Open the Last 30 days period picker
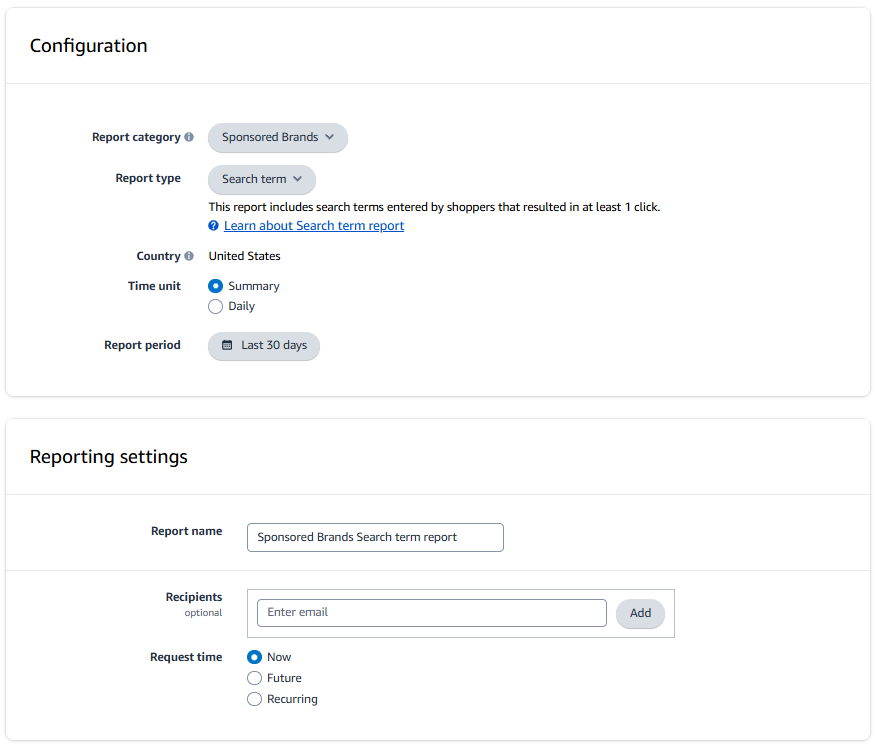Screen dimensions: 875x746 (x=264, y=346)
